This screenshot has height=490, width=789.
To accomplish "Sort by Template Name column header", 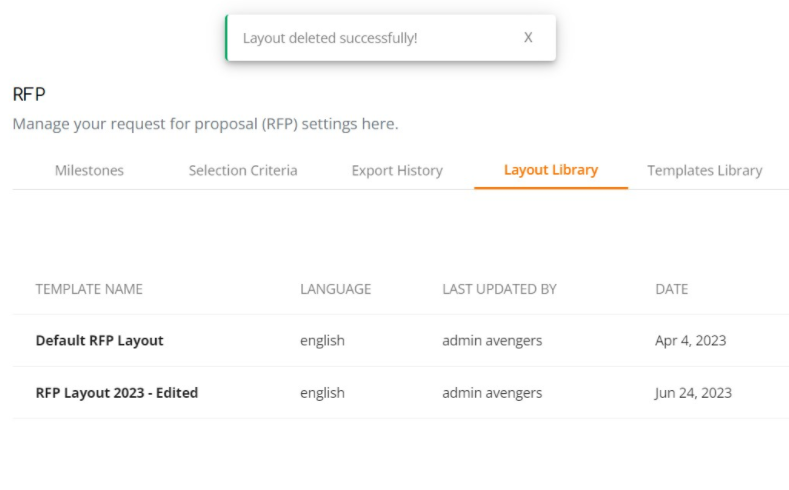I will (89, 289).
